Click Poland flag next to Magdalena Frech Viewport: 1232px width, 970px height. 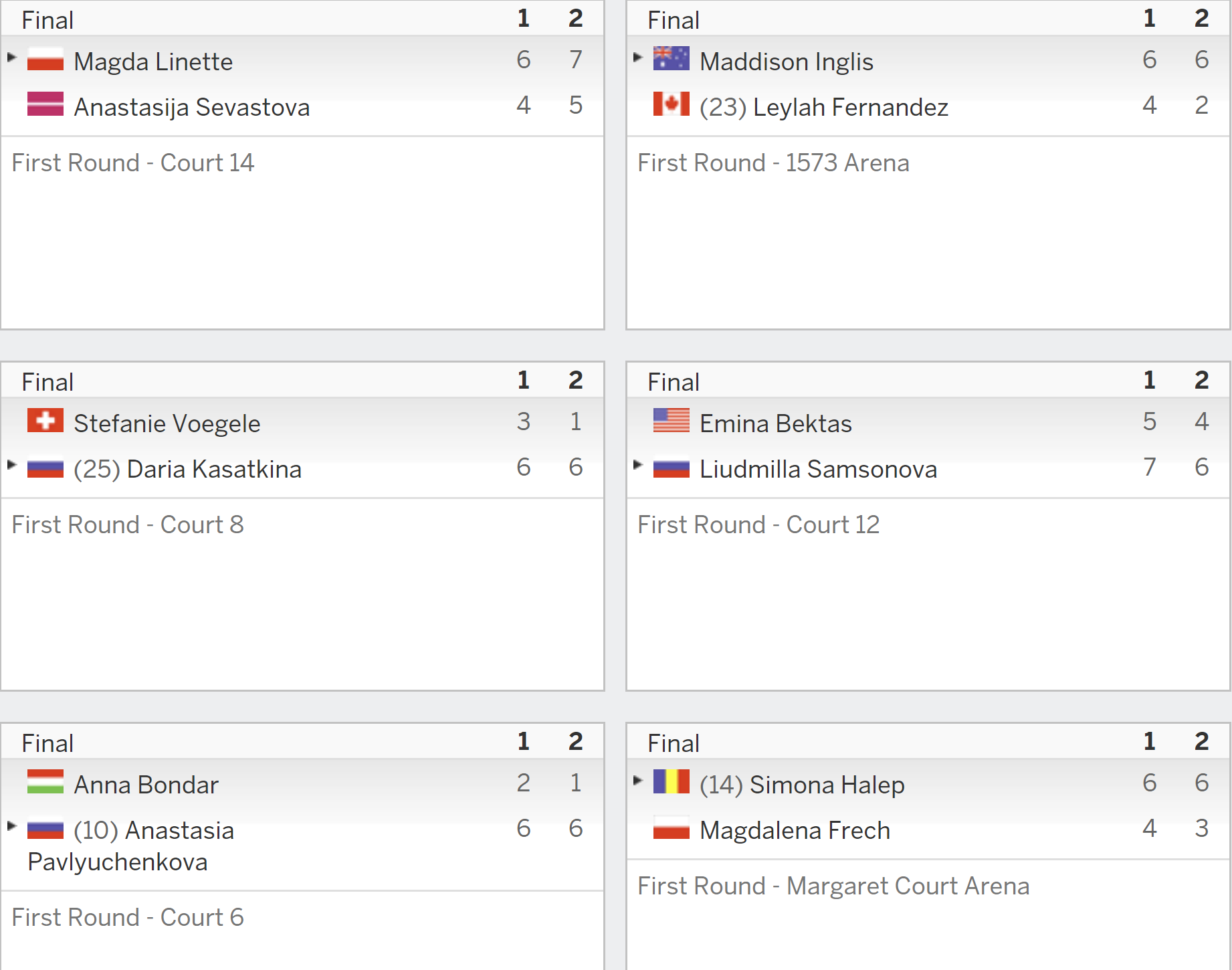(x=672, y=828)
